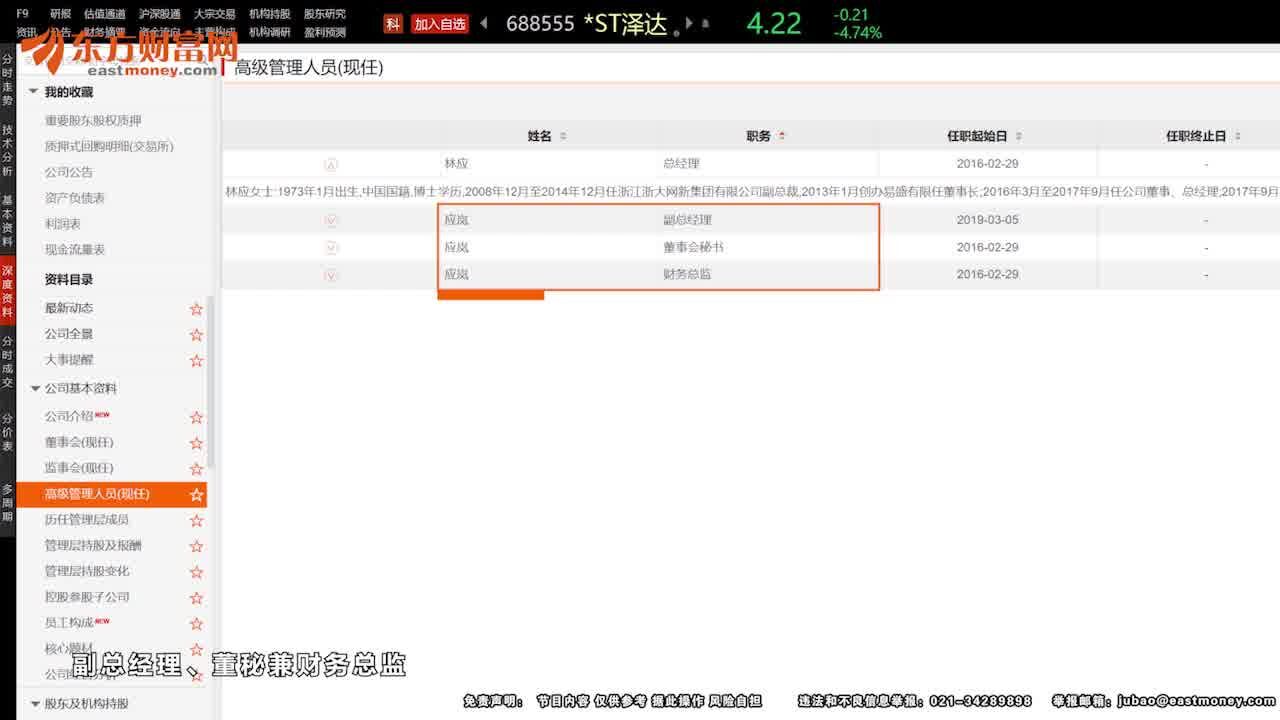The image size is (1280, 720).
Task: Switch to 分时成交 vertical tab
Action: 8,362
